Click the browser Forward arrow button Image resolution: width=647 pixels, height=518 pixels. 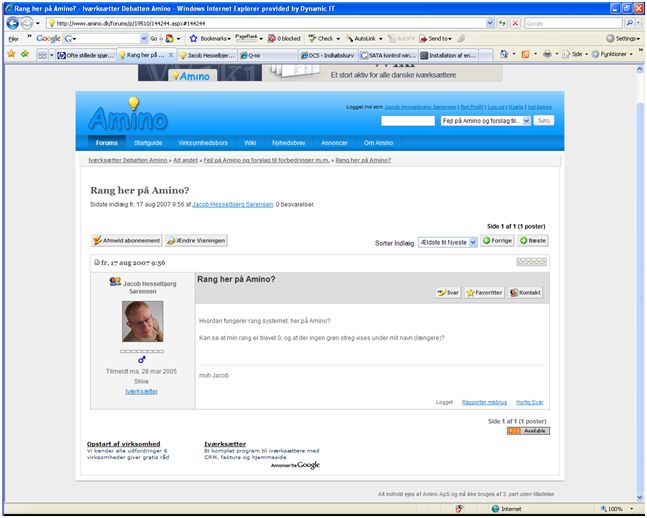pos(27,24)
